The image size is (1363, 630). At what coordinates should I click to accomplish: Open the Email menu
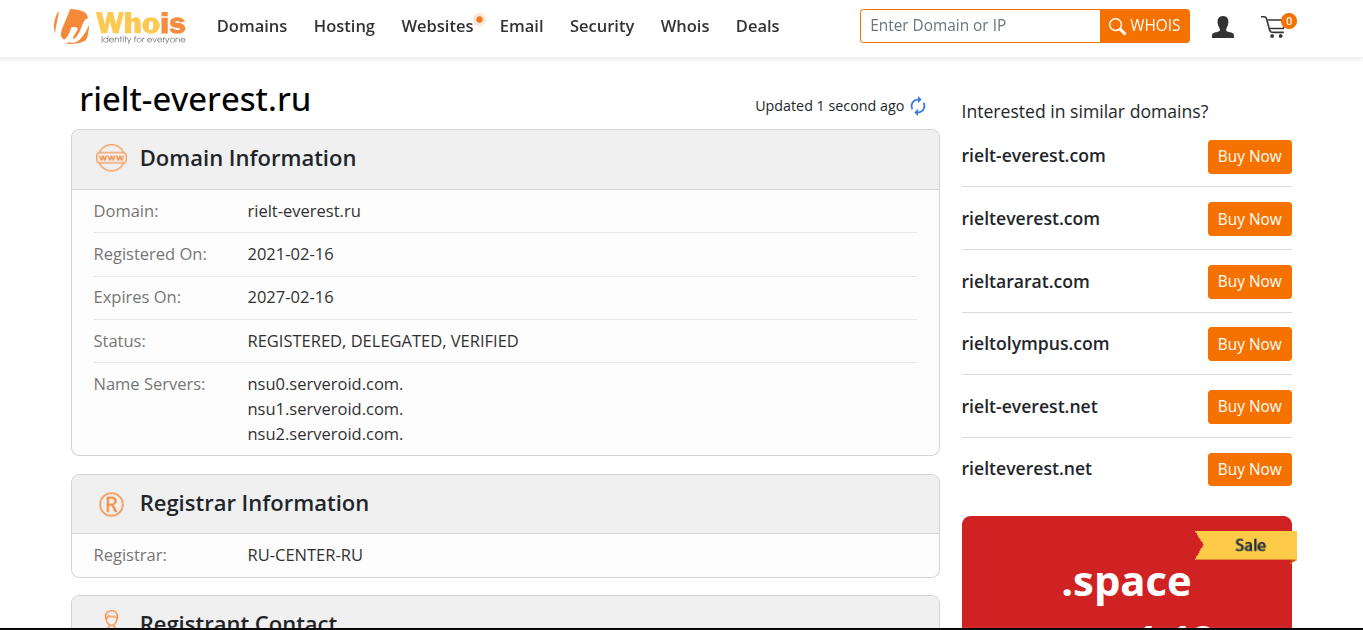(522, 26)
